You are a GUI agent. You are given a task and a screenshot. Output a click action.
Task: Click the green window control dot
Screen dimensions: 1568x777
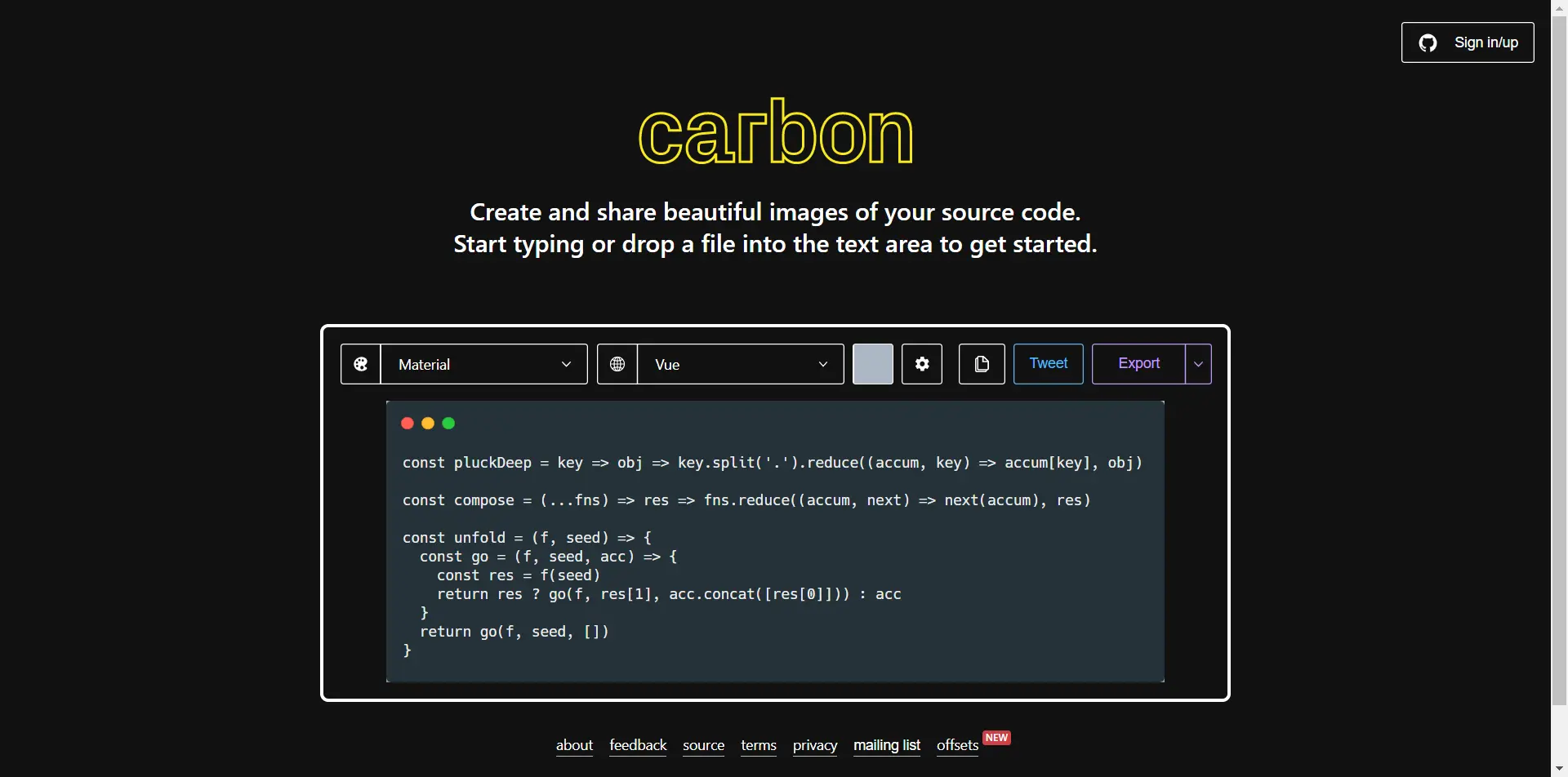(x=448, y=423)
